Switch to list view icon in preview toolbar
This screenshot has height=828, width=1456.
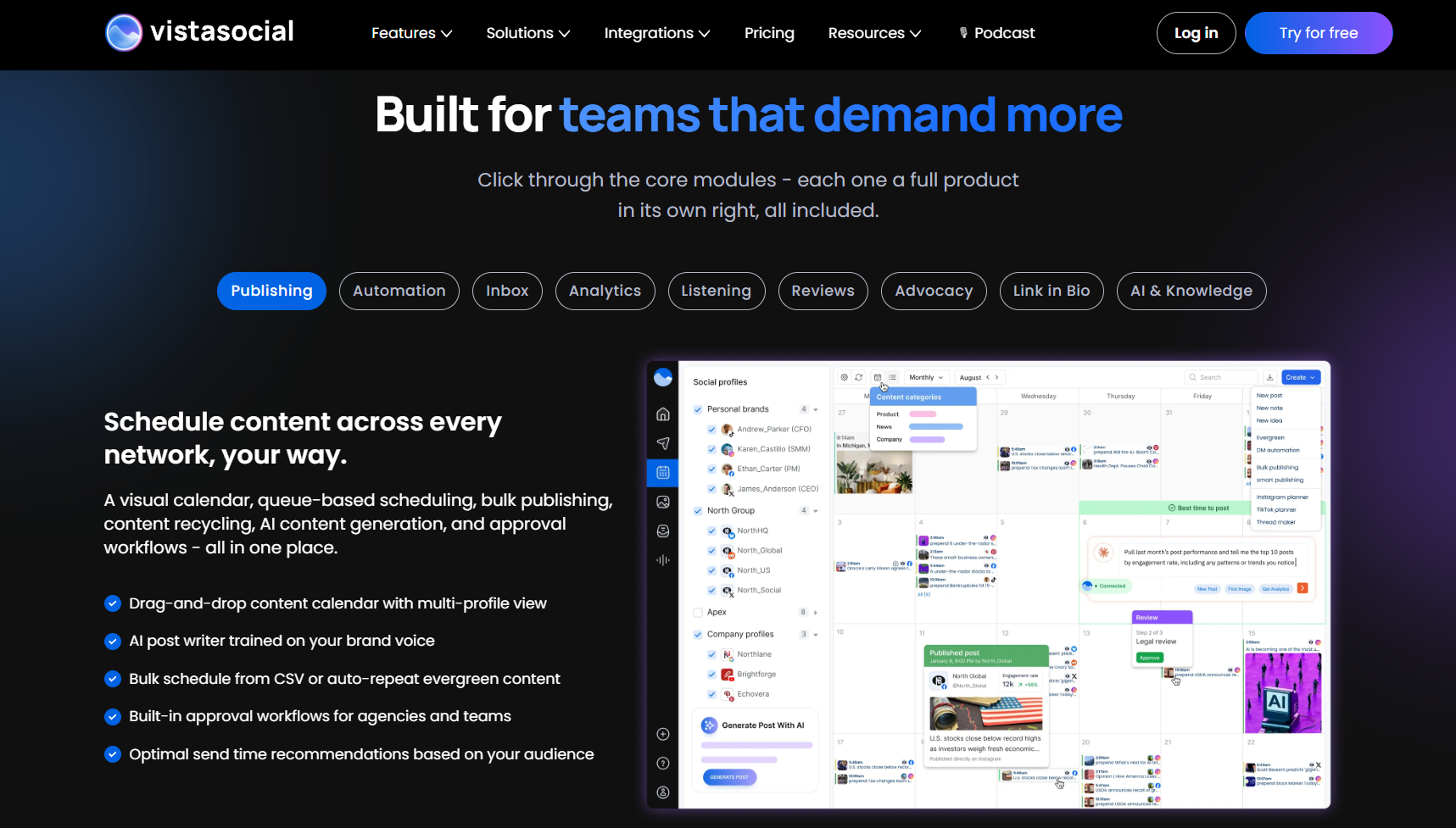click(892, 377)
